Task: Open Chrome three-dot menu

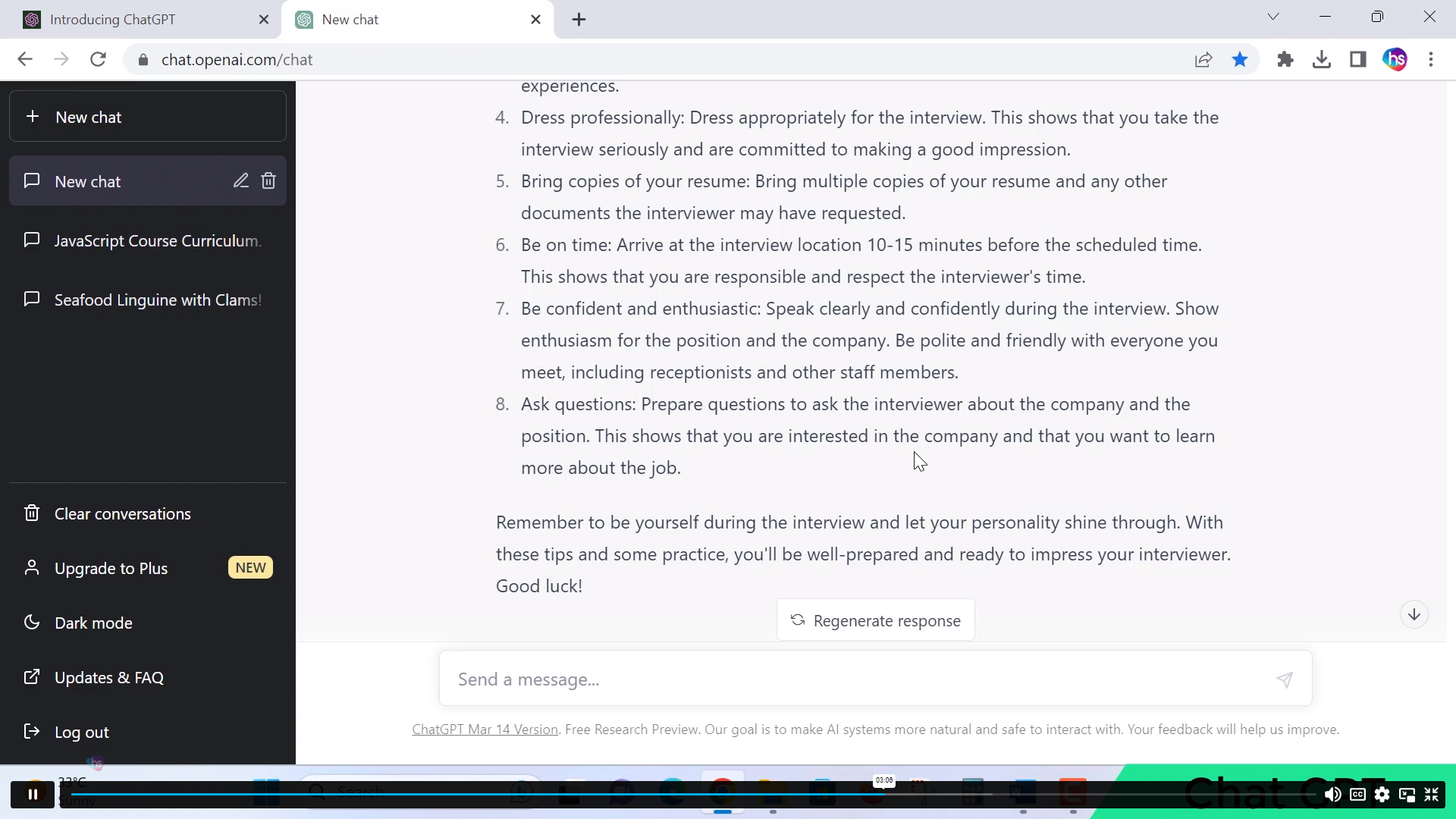Action: 1431,60
